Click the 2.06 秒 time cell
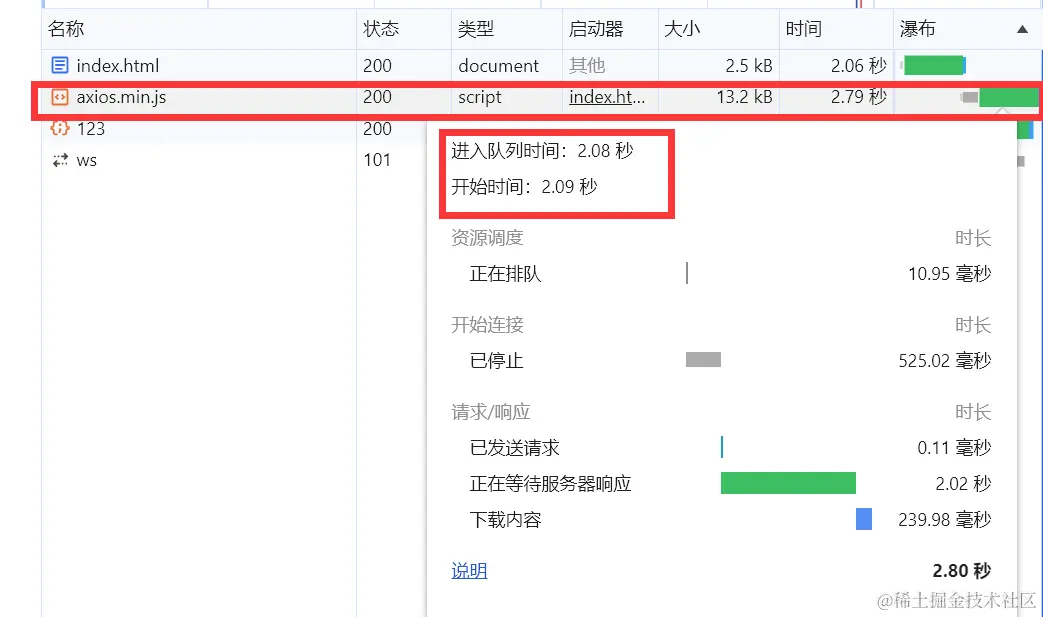The height and width of the screenshot is (617, 1043). pos(859,65)
